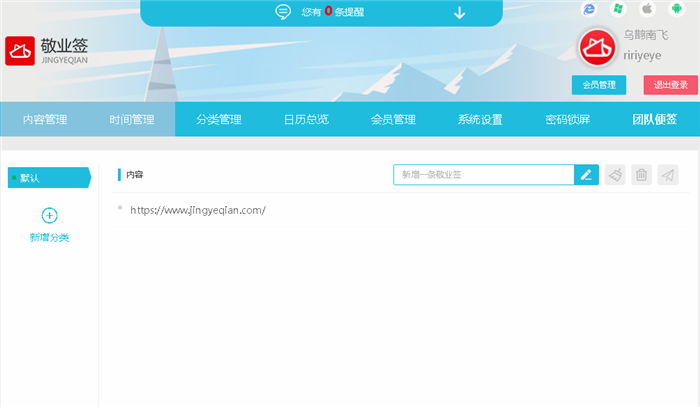Click the broom clean-up icon
The image size is (700, 407).
[615, 174]
